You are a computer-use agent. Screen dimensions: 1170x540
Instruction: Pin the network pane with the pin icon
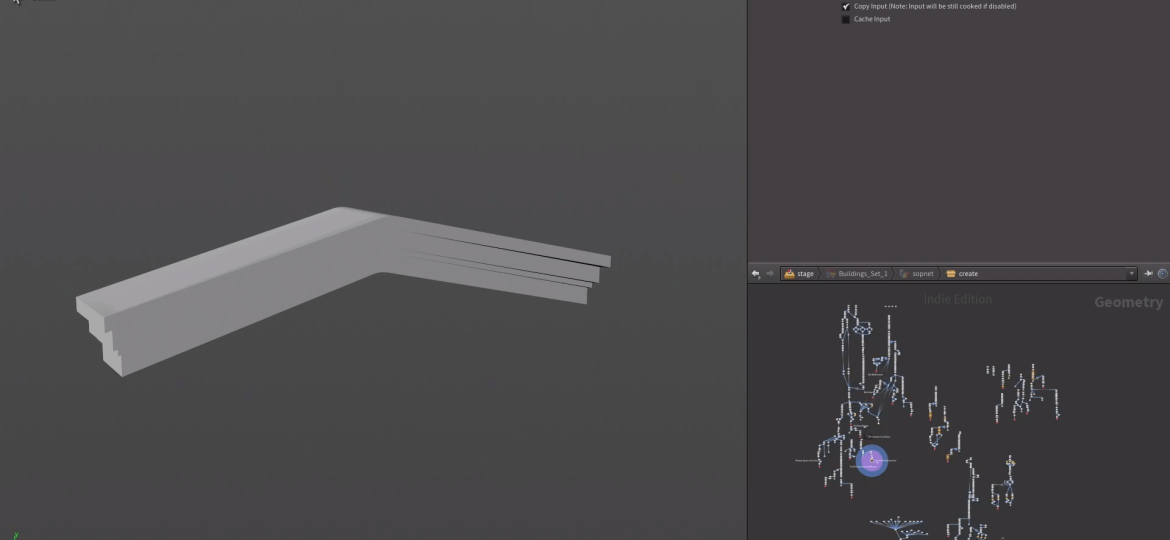(1149, 274)
